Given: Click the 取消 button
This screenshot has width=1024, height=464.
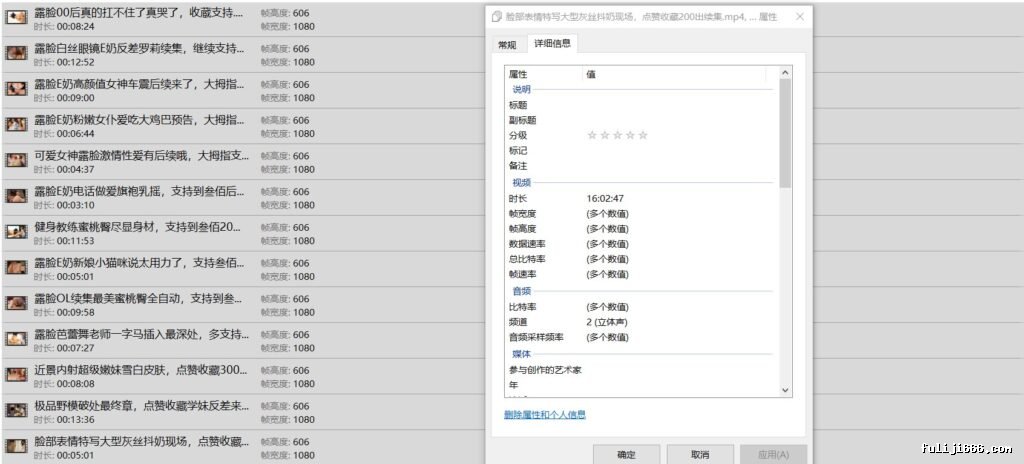Looking at the screenshot, I should [x=699, y=455].
